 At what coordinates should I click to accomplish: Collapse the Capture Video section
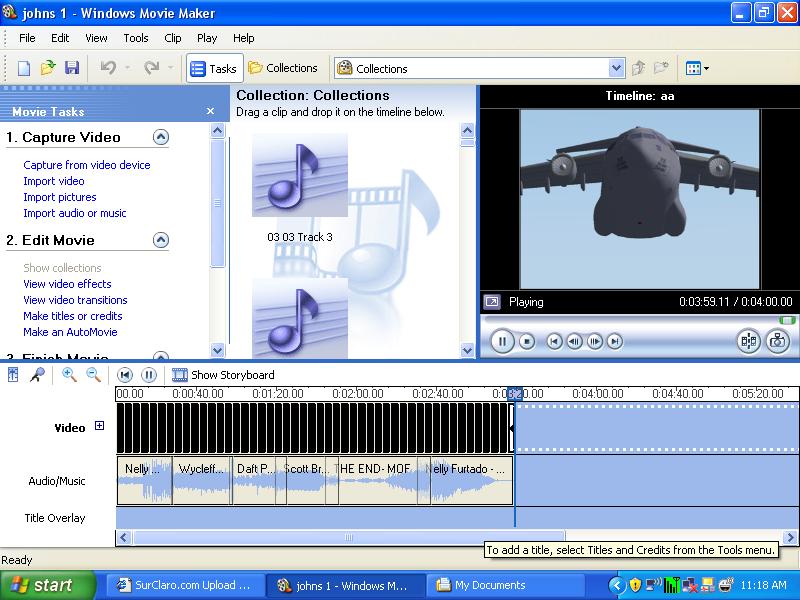pos(161,137)
